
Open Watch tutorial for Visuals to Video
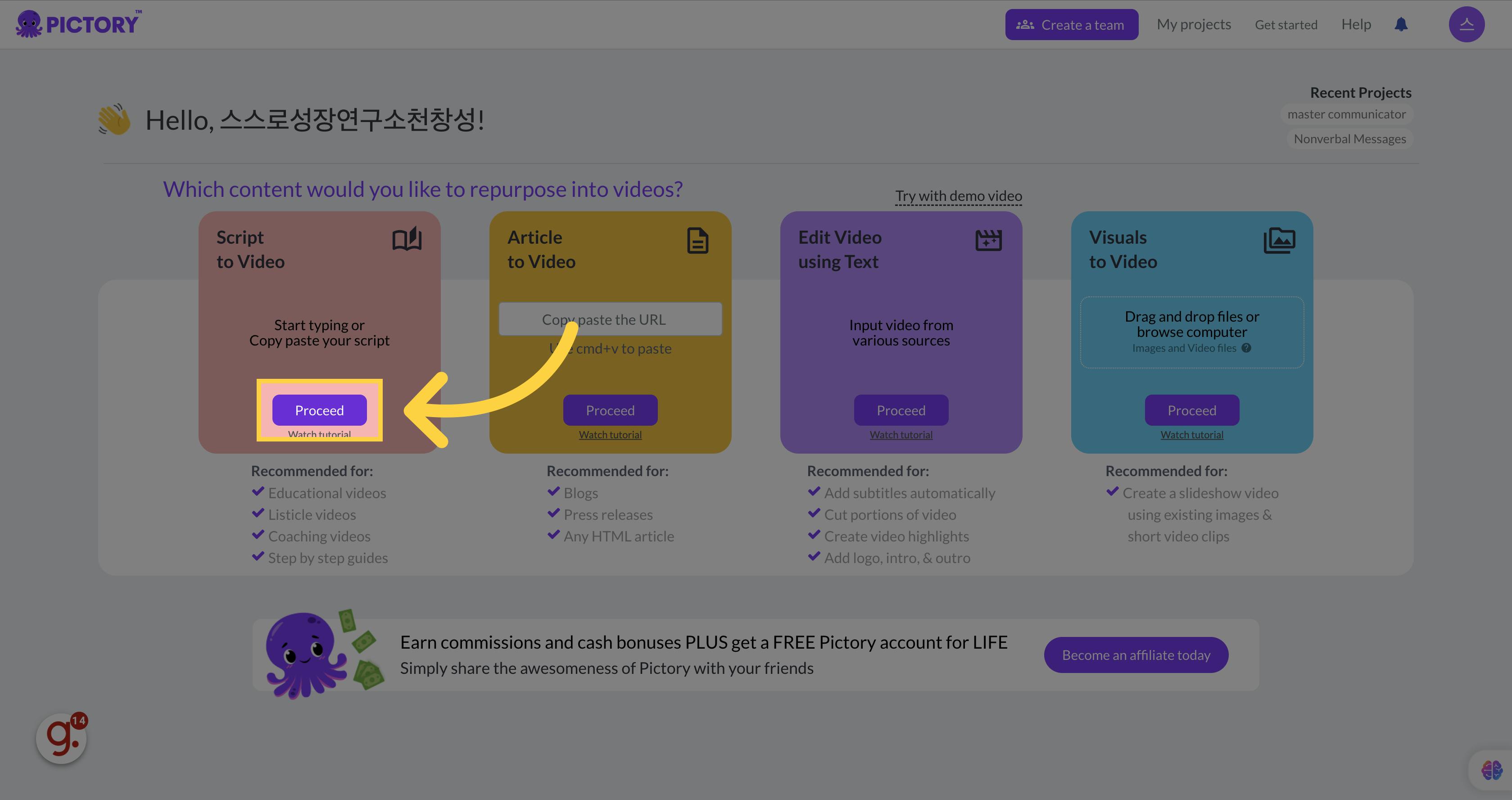[x=1191, y=435]
